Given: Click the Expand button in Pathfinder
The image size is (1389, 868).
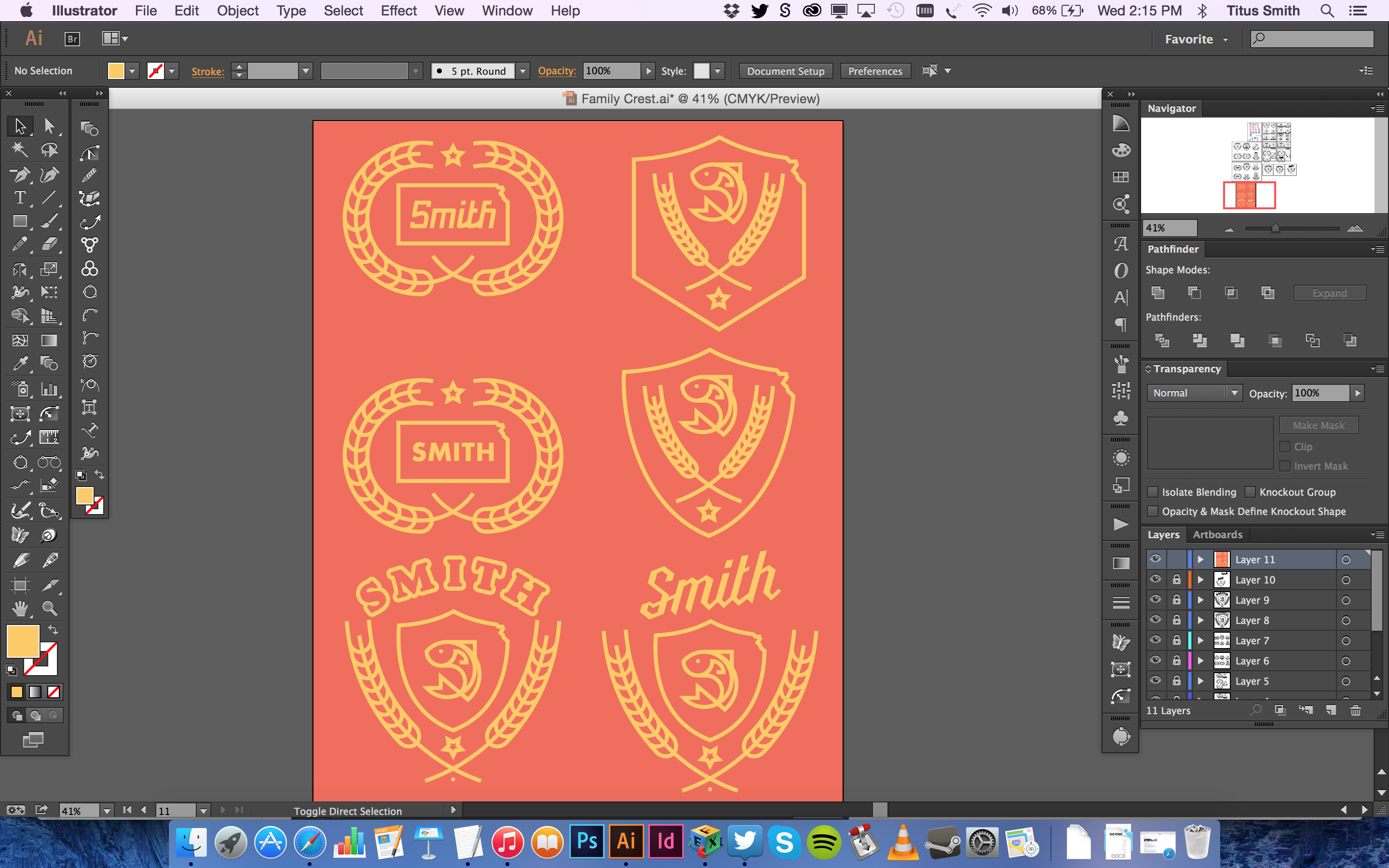Looking at the screenshot, I should (x=1329, y=293).
